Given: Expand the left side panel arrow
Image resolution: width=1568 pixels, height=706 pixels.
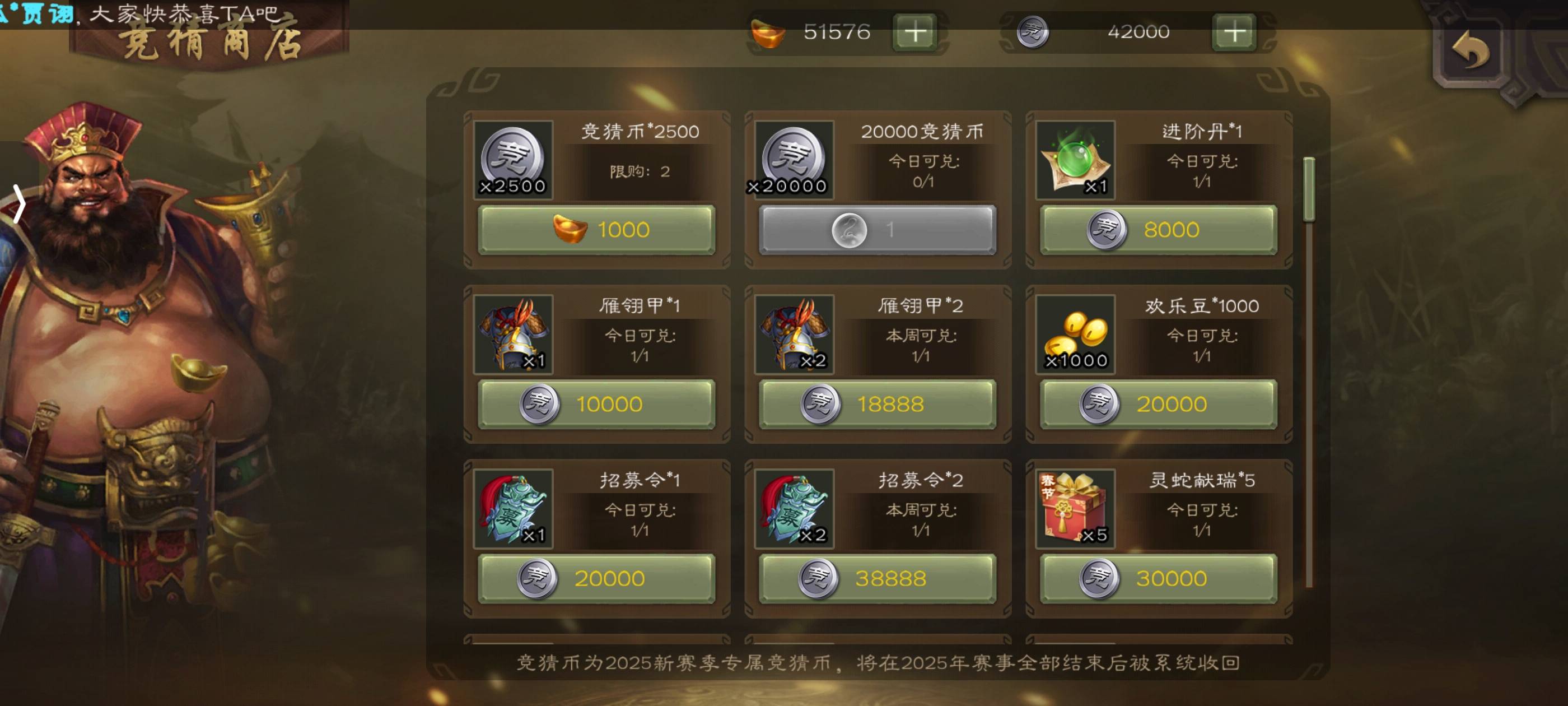Looking at the screenshot, I should [x=18, y=204].
